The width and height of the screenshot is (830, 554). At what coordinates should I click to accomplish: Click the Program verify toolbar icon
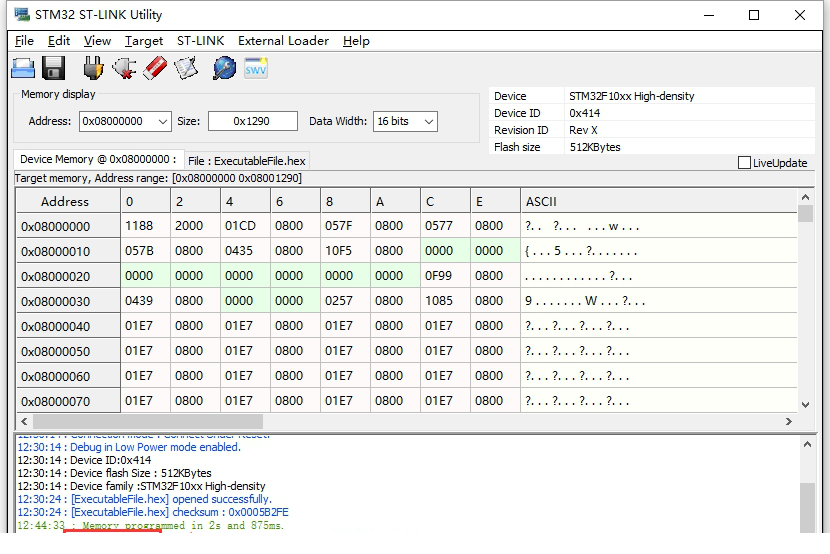186,68
